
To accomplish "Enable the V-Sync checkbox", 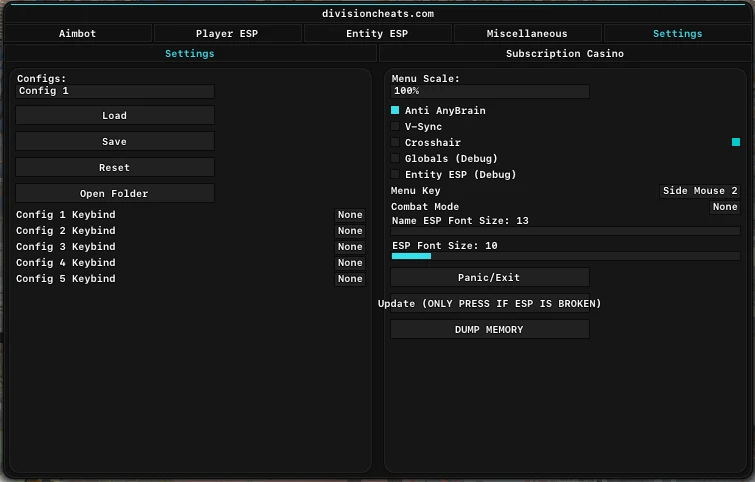I will tap(395, 126).
